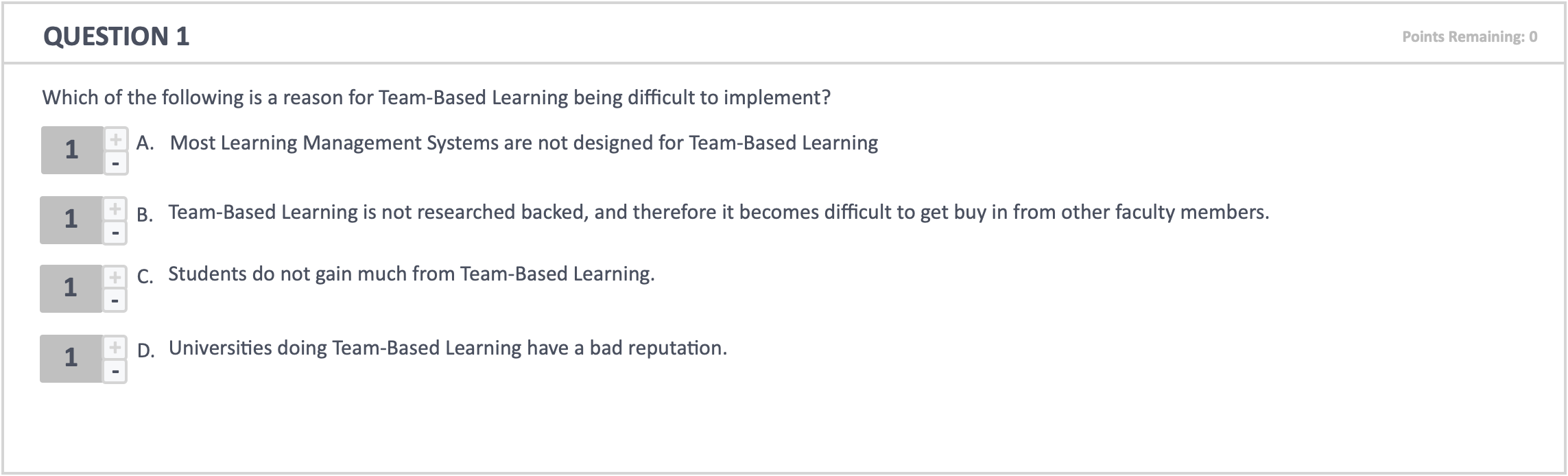This screenshot has width=1568, height=476.
Task: Decrement points for option D
Action: 115,371
